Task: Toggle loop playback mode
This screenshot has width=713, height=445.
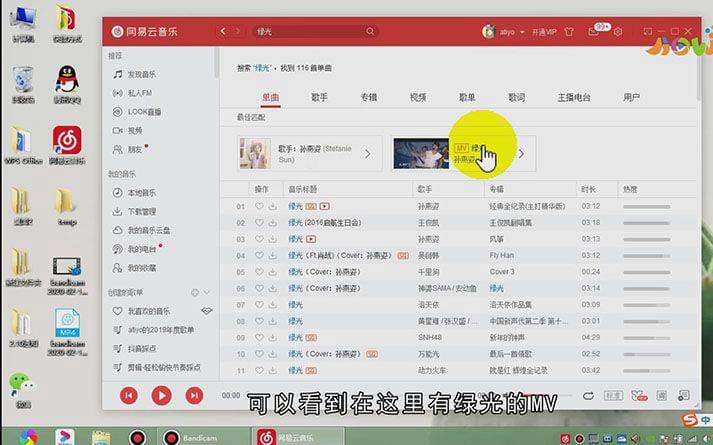Action: coord(588,395)
